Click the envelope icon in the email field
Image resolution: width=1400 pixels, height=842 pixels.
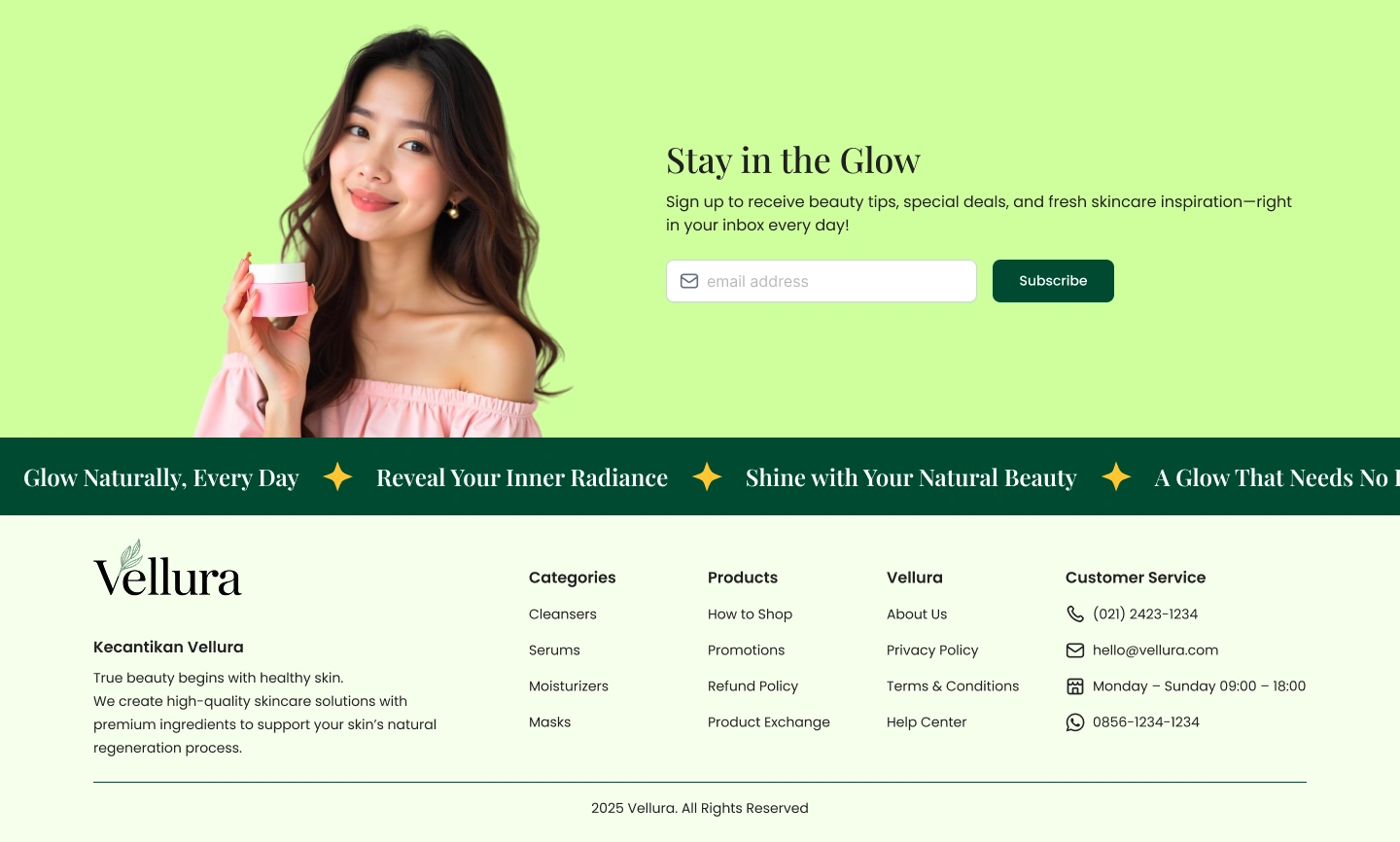point(689,281)
